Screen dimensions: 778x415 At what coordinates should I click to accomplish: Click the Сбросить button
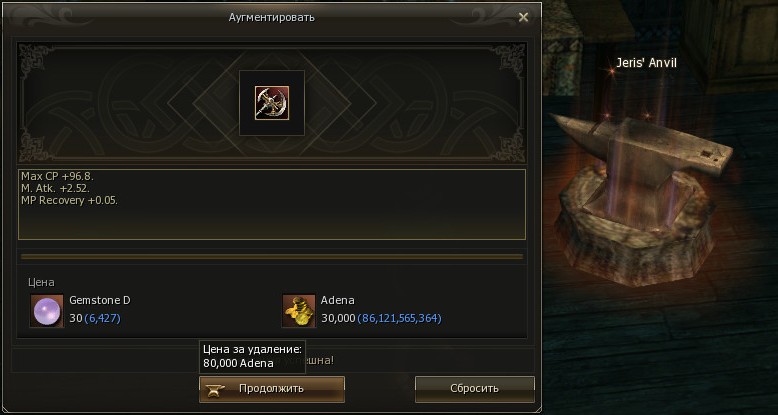(x=475, y=389)
